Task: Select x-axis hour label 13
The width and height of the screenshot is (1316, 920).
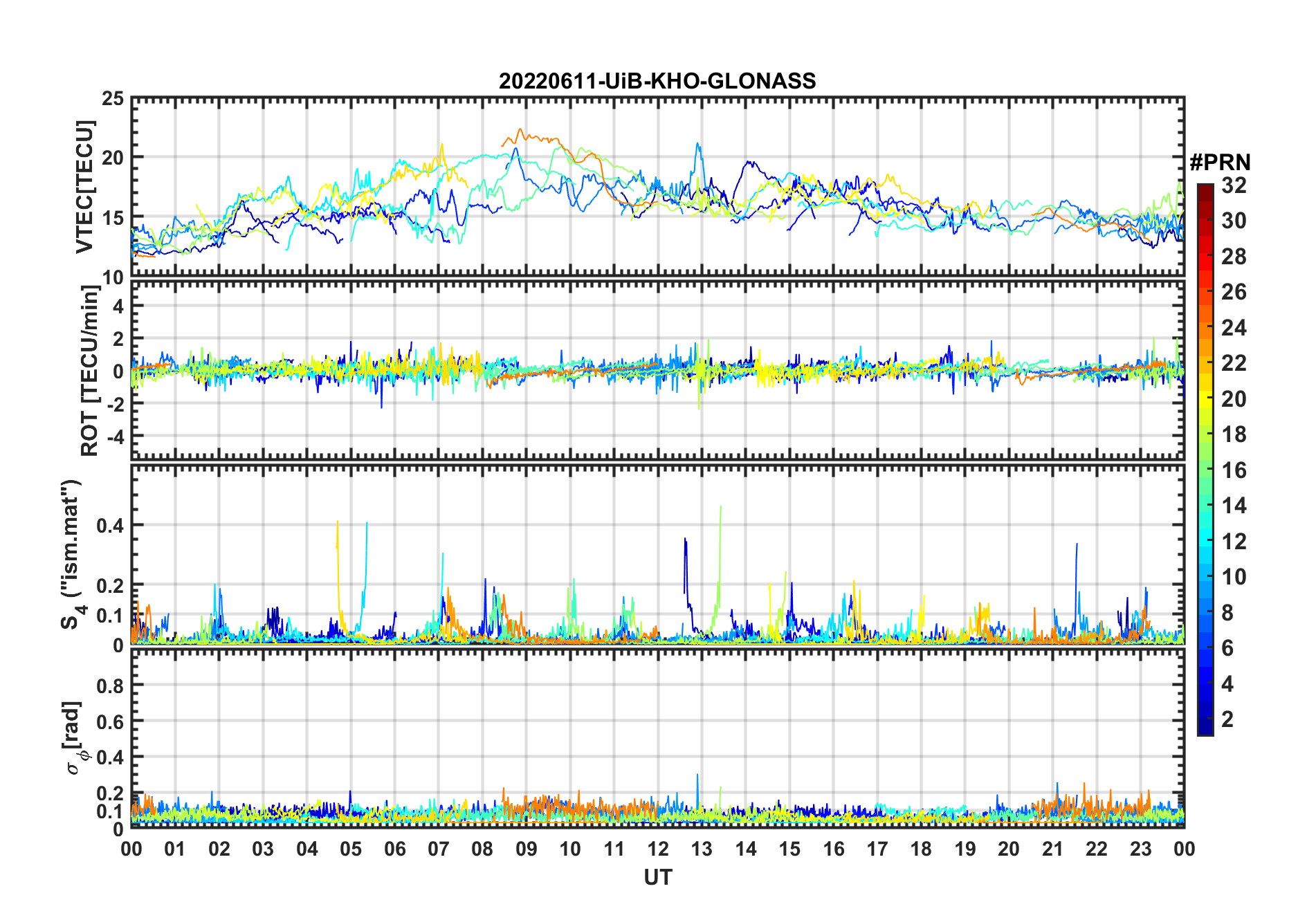Action: tap(702, 849)
